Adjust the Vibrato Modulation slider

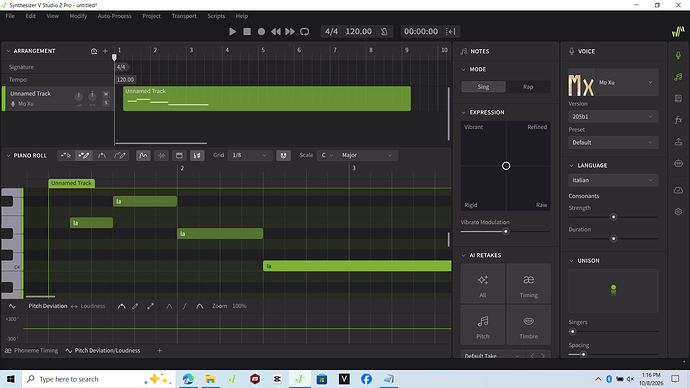tap(506, 231)
